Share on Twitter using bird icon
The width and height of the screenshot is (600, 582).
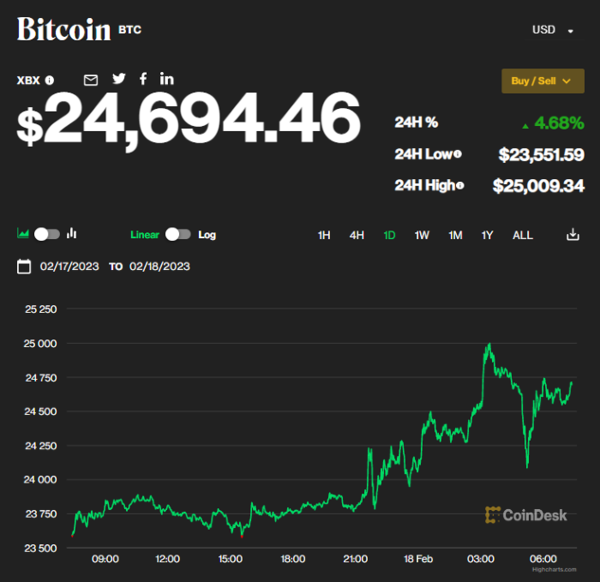(119, 79)
